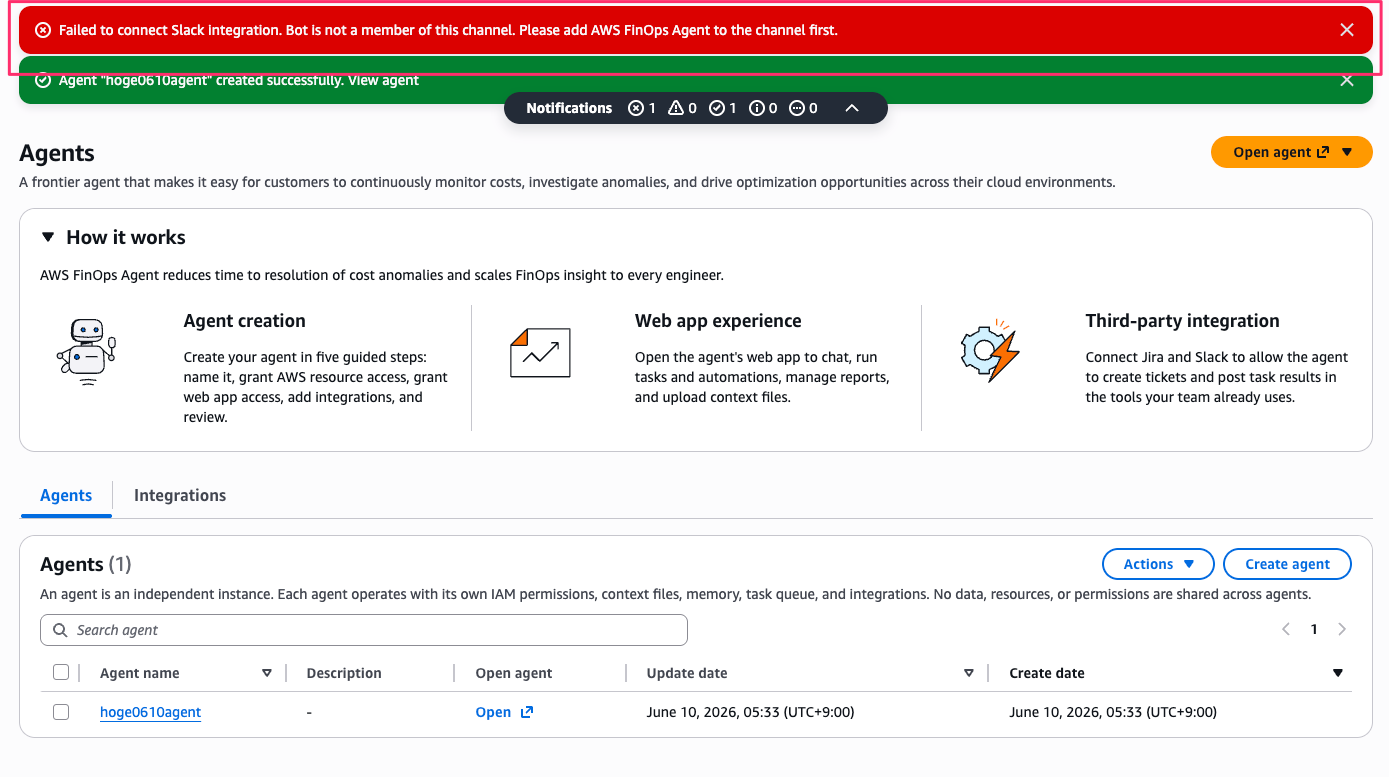Click the Create agent button
Image resolution: width=1389 pixels, height=777 pixels.
point(1287,564)
